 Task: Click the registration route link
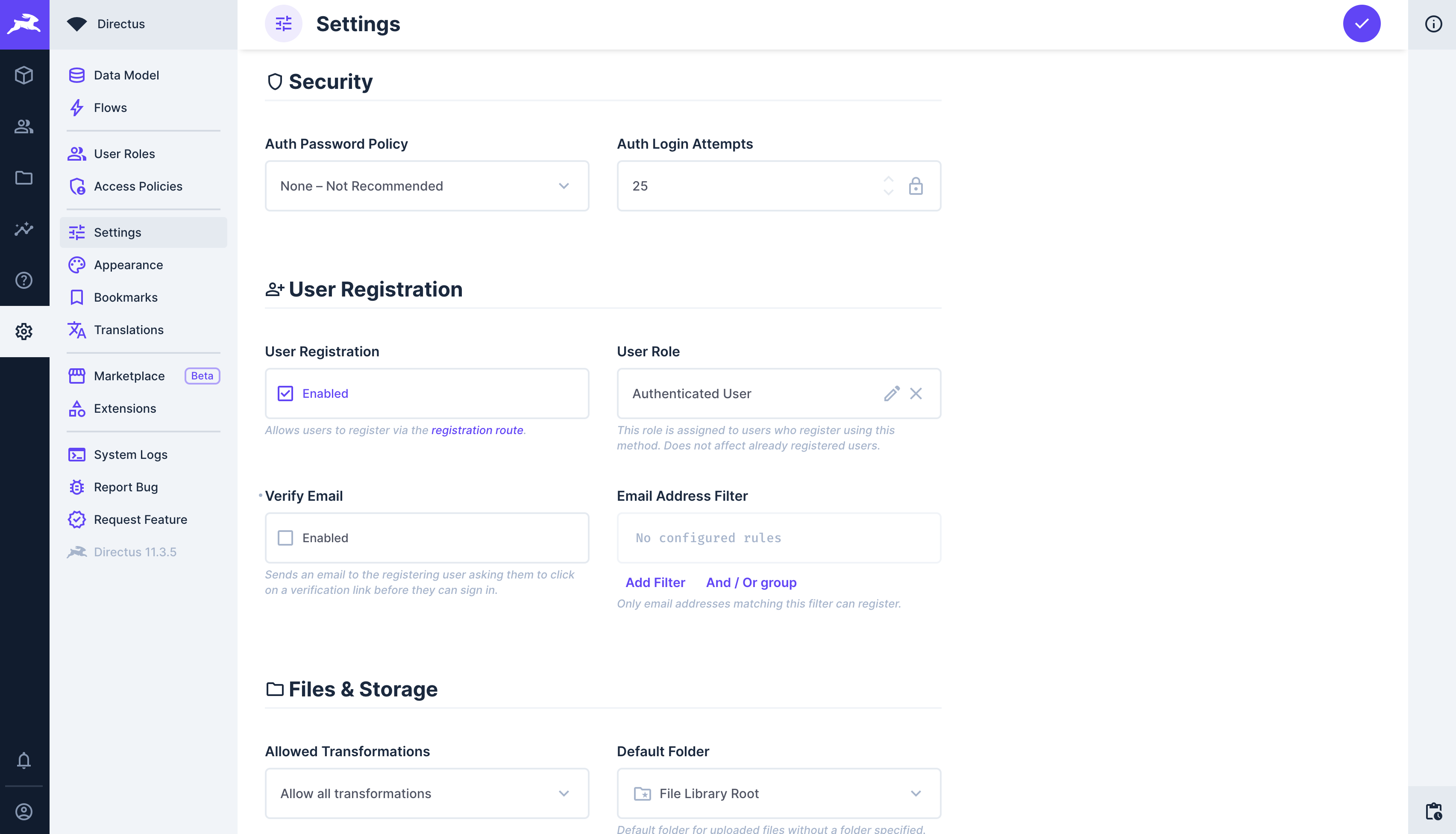point(477,429)
